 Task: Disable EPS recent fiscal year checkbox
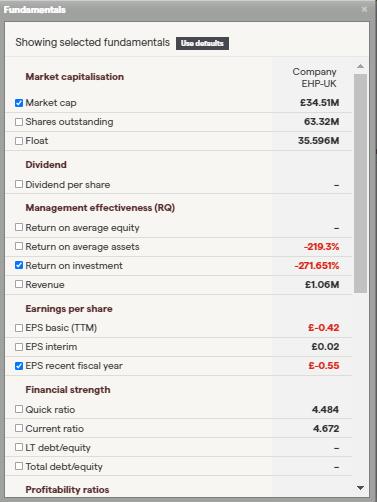point(19,366)
